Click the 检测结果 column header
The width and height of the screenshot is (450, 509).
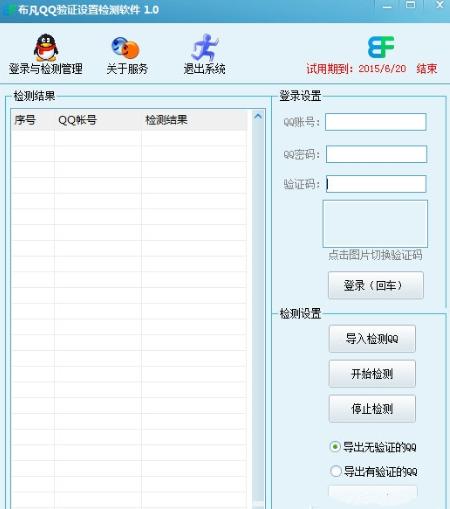click(194, 120)
